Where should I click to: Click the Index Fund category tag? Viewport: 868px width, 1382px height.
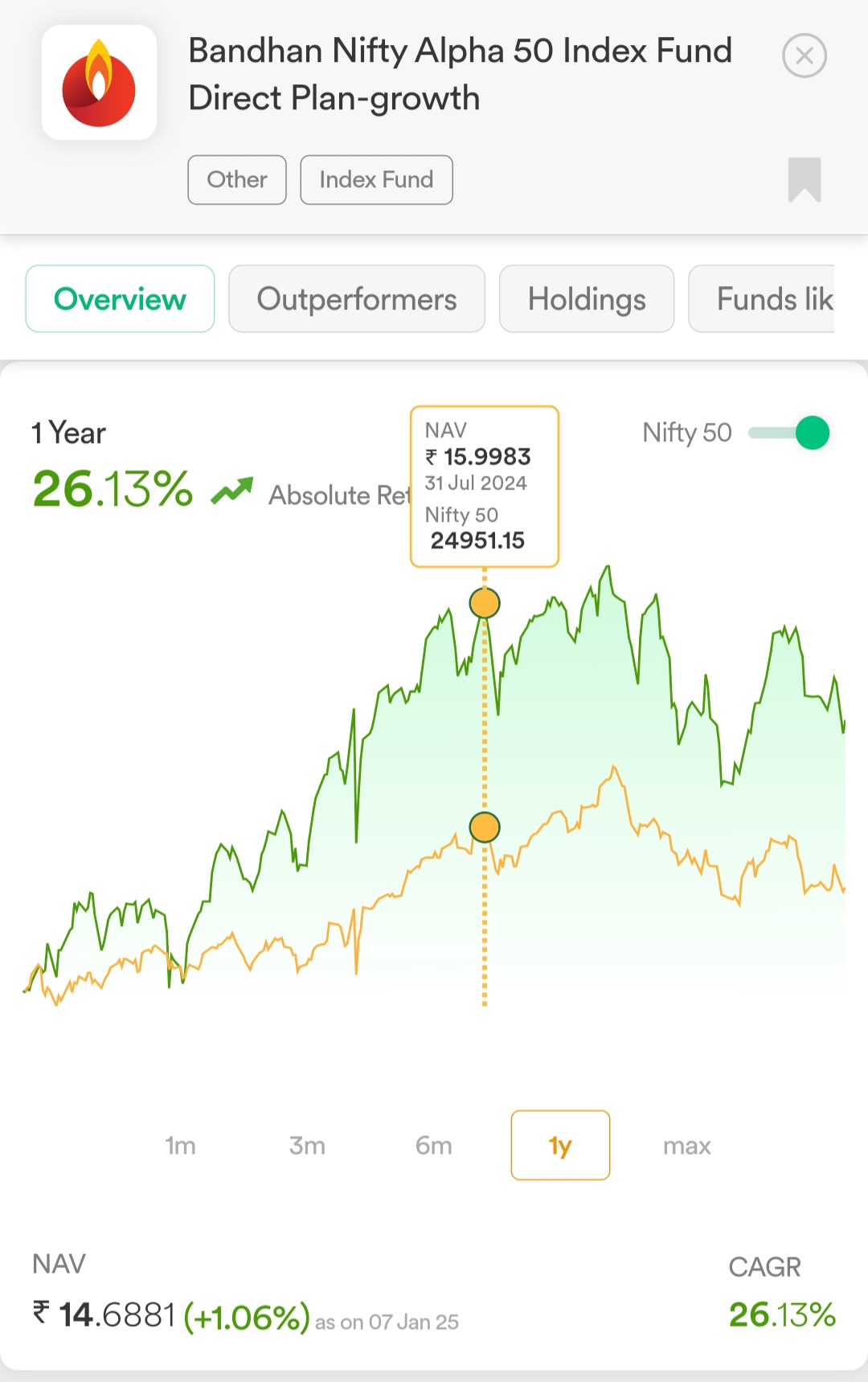(x=376, y=179)
